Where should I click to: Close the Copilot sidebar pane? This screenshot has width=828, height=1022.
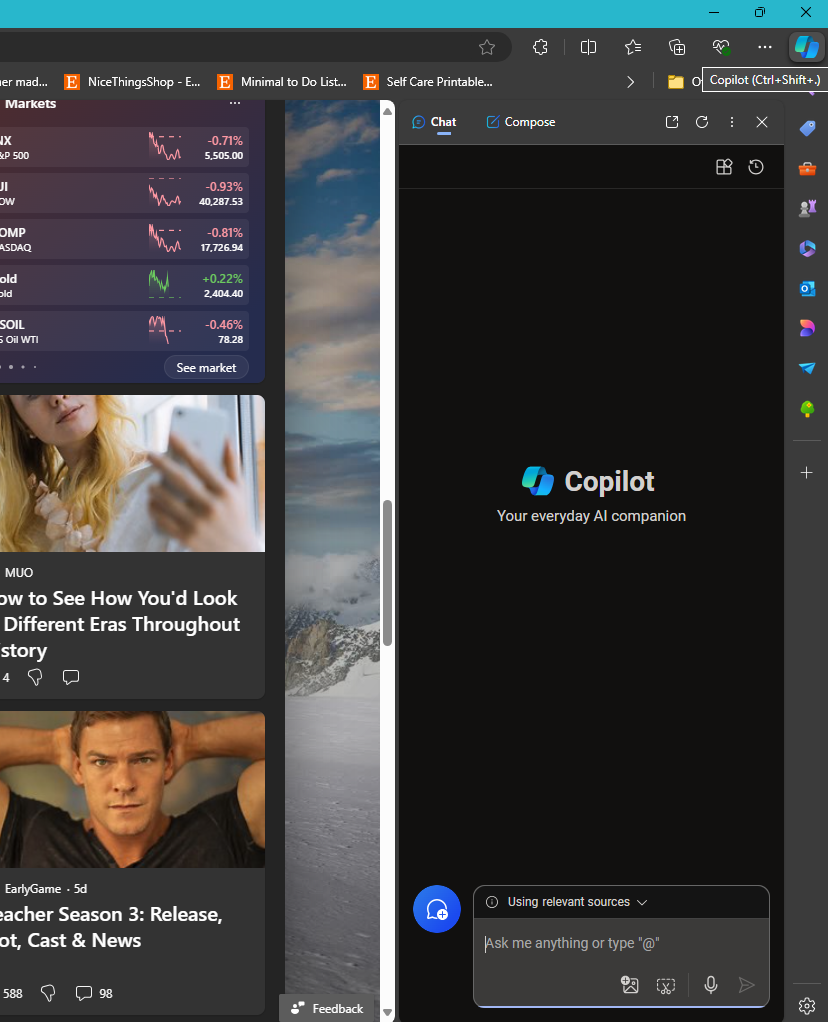tap(761, 122)
